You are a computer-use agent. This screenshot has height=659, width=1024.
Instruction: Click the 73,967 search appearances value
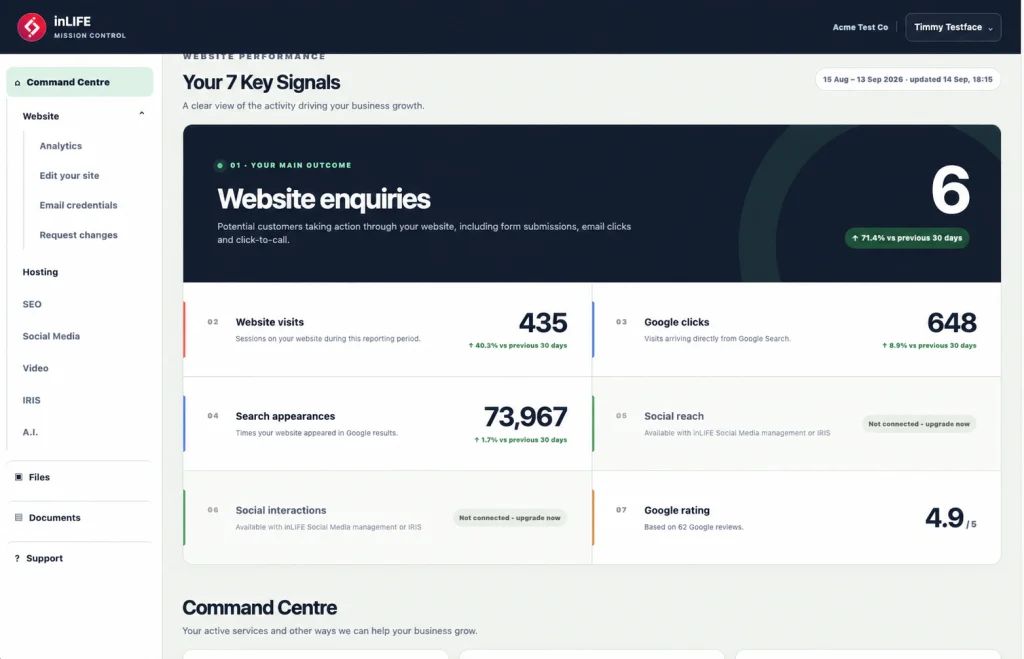(525, 417)
